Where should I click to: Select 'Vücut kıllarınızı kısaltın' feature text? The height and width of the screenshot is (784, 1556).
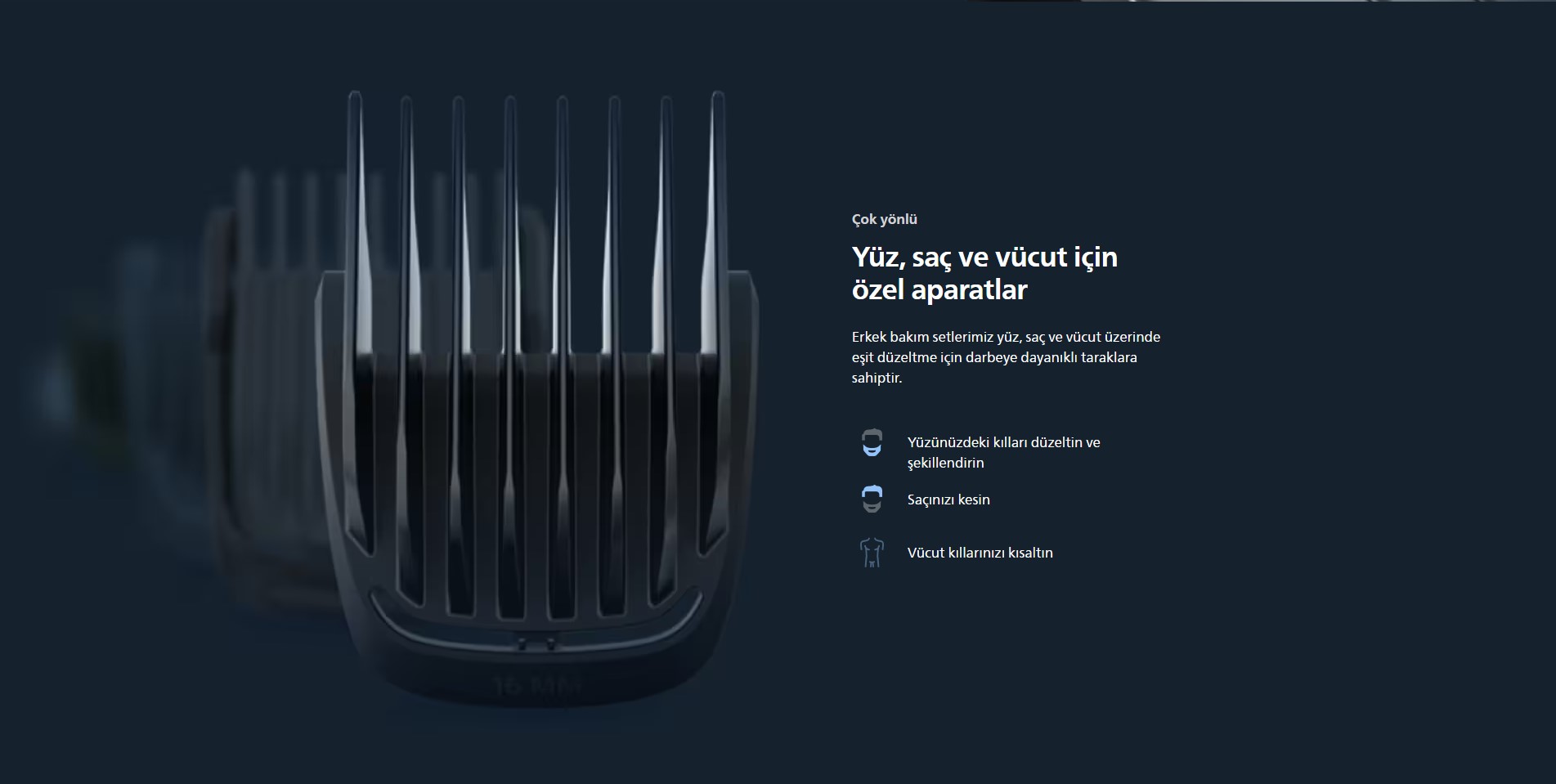[x=980, y=553]
